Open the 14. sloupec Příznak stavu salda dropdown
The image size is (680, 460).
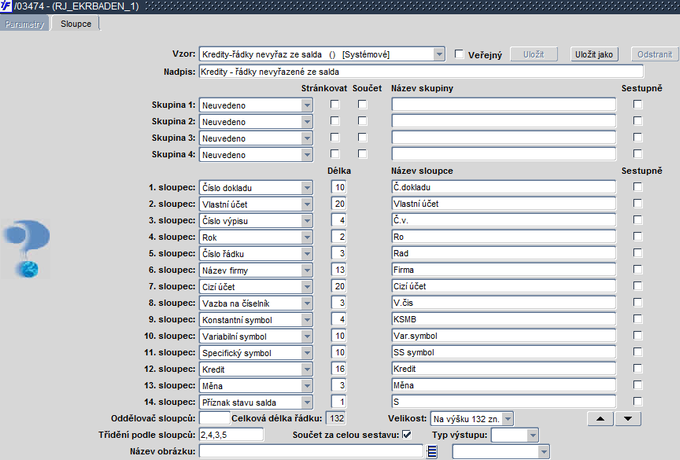pos(307,402)
